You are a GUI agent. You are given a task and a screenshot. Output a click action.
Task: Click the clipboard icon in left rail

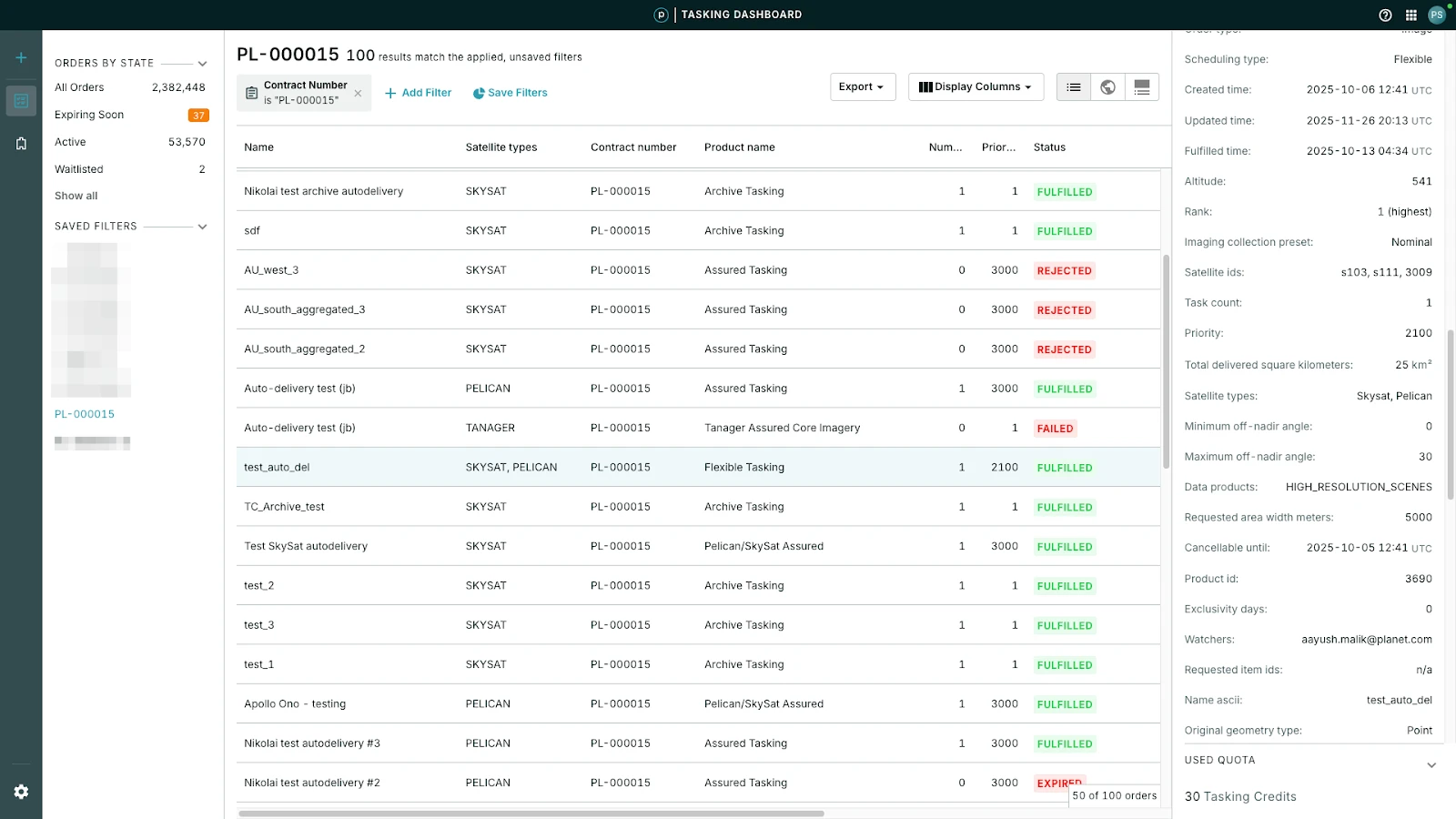click(21, 144)
